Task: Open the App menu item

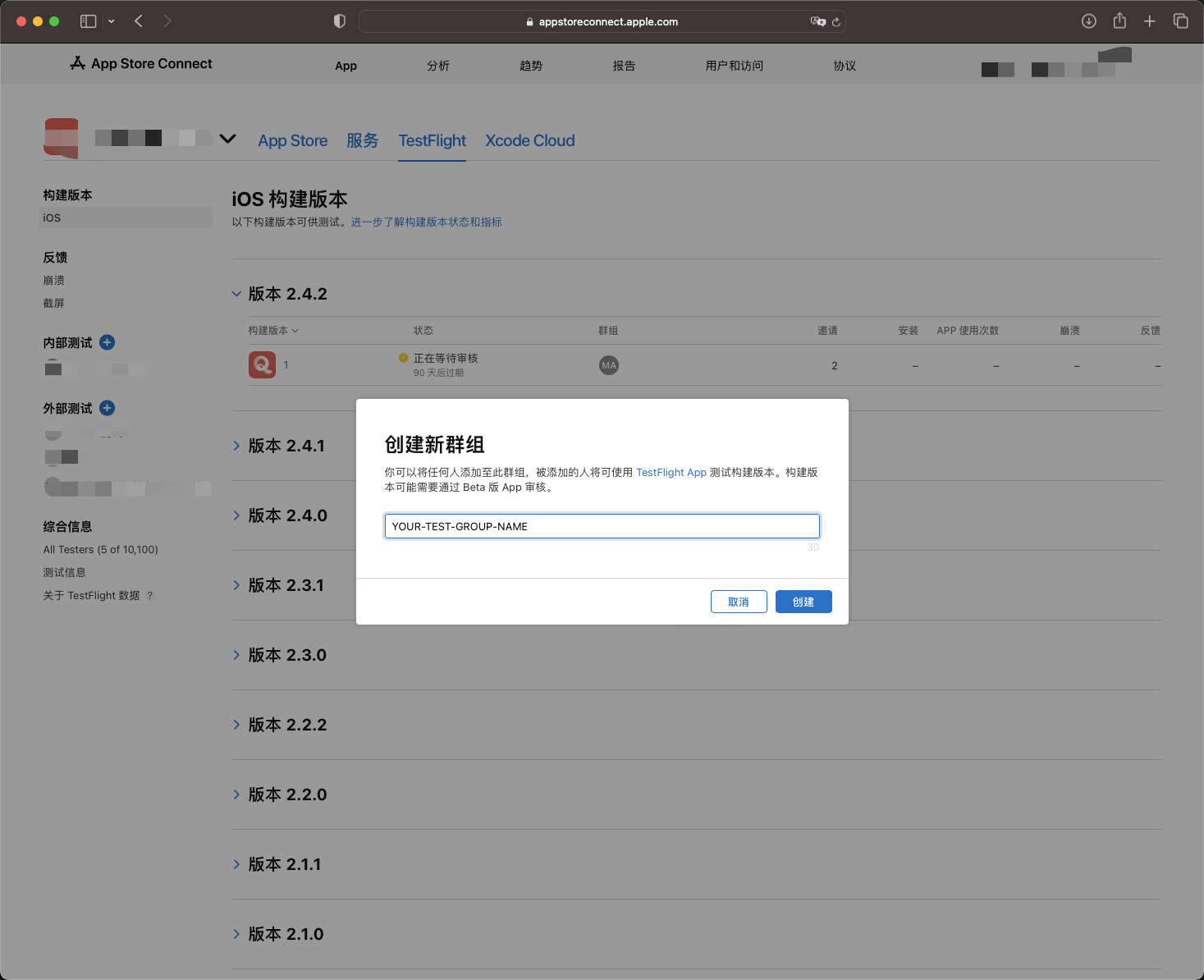Action: (x=346, y=66)
